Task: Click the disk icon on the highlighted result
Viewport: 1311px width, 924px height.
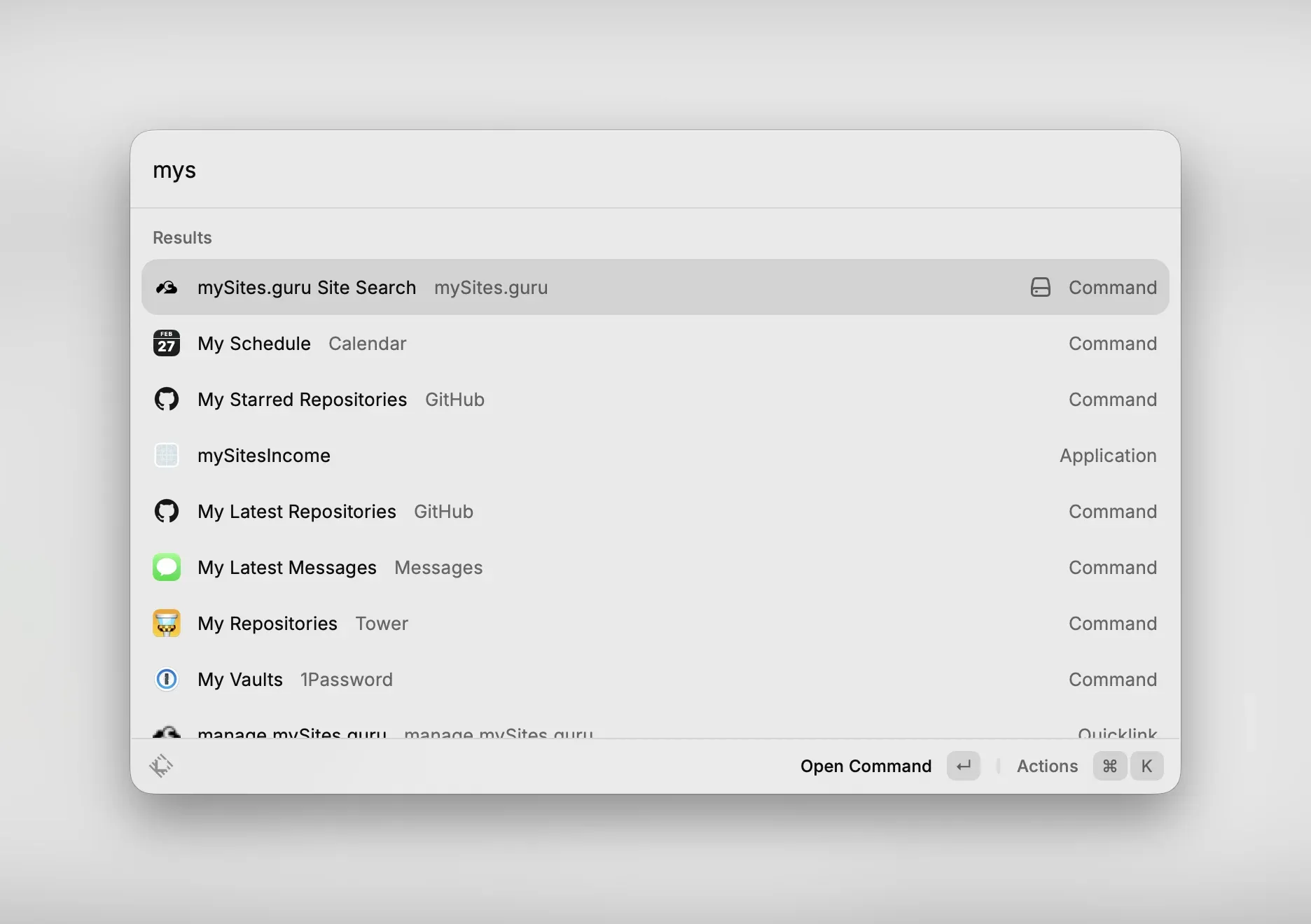Action: click(1040, 287)
